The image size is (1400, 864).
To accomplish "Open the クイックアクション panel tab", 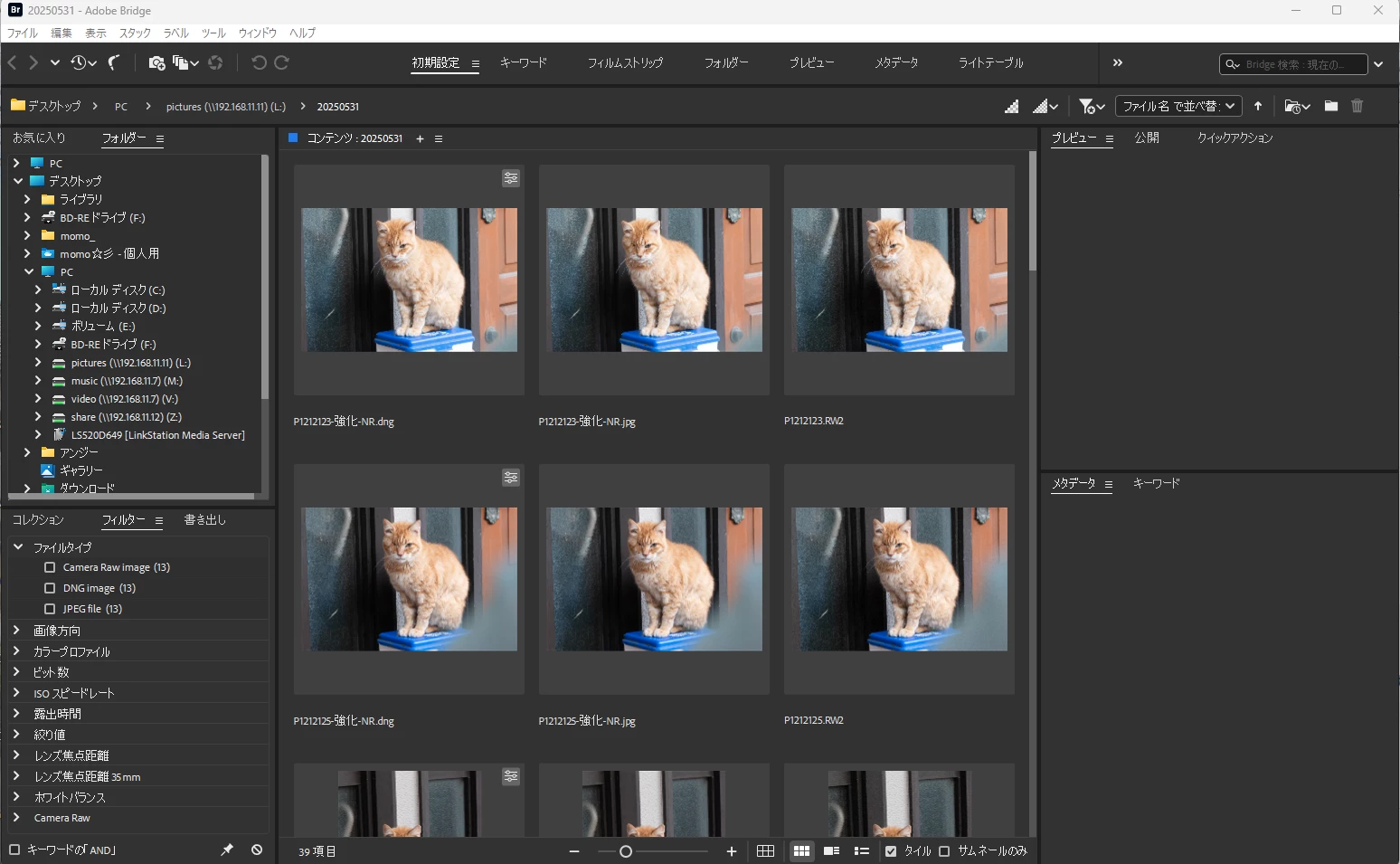I will [x=1234, y=138].
